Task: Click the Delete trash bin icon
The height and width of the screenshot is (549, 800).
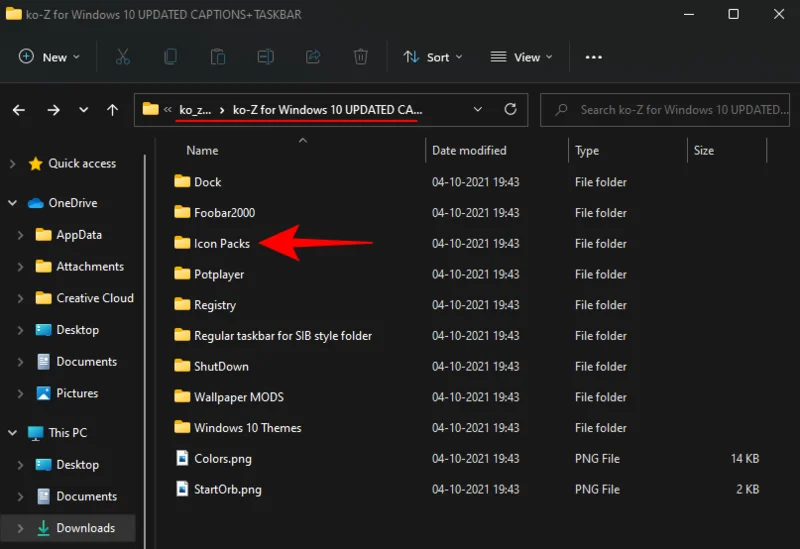Action: 361,57
